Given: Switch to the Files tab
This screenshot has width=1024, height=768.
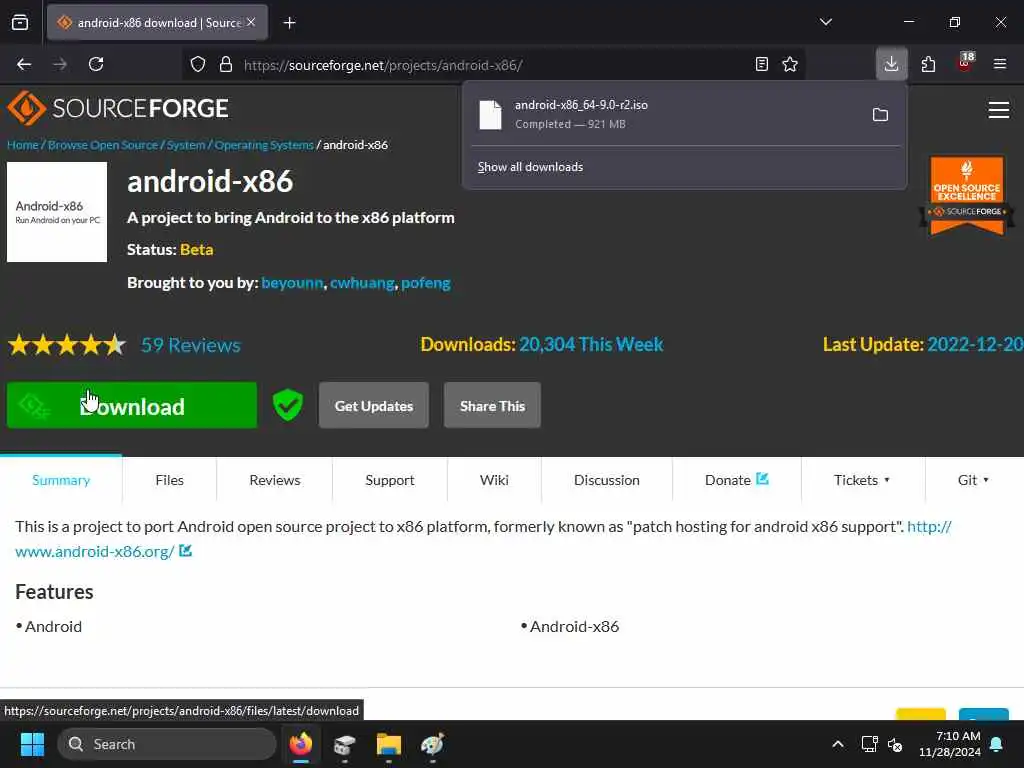Looking at the screenshot, I should click(169, 480).
